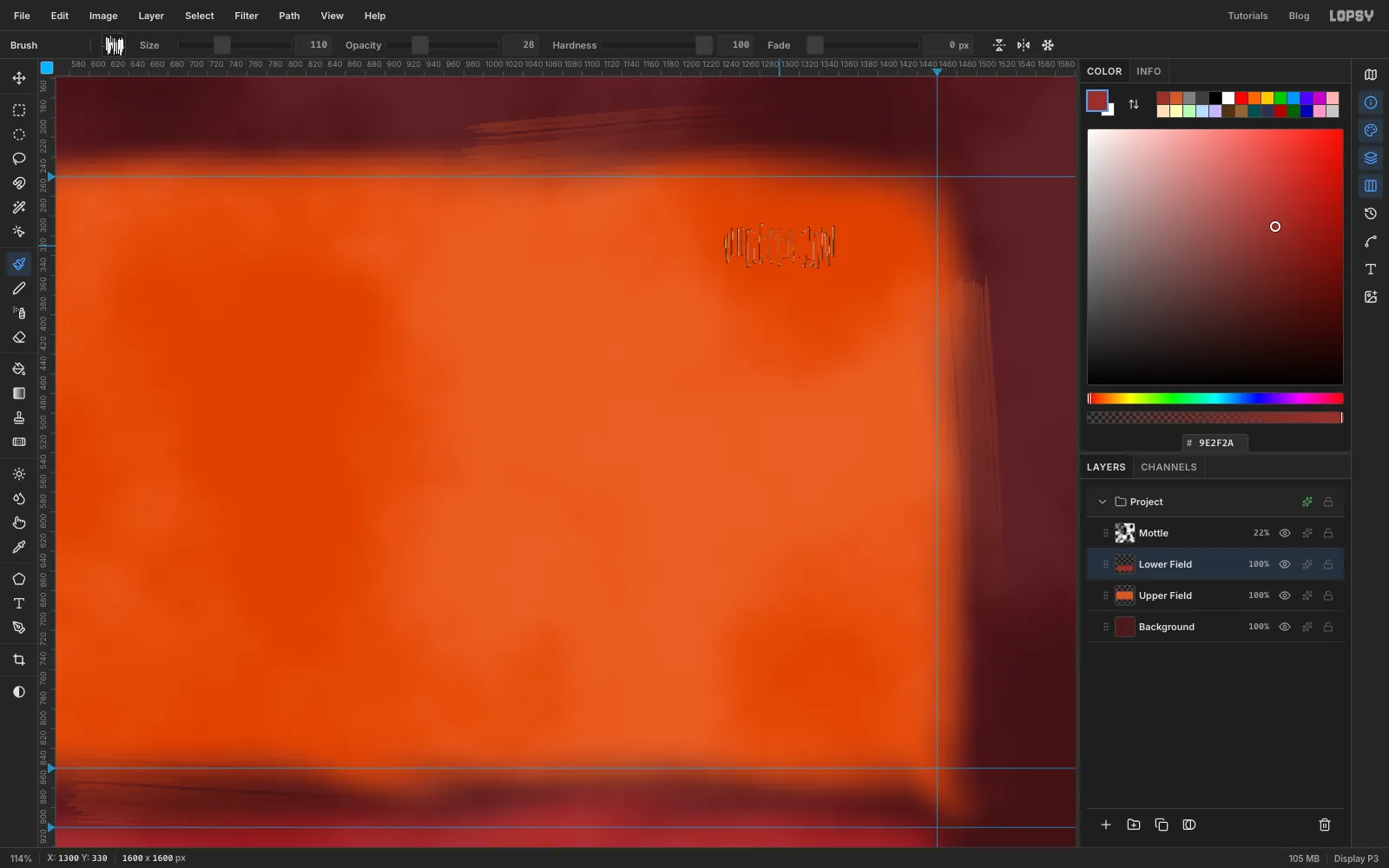This screenshot has height=868, width=1389.
Task: Open the Navigator map panel icon
Action: click(1371, 75)
